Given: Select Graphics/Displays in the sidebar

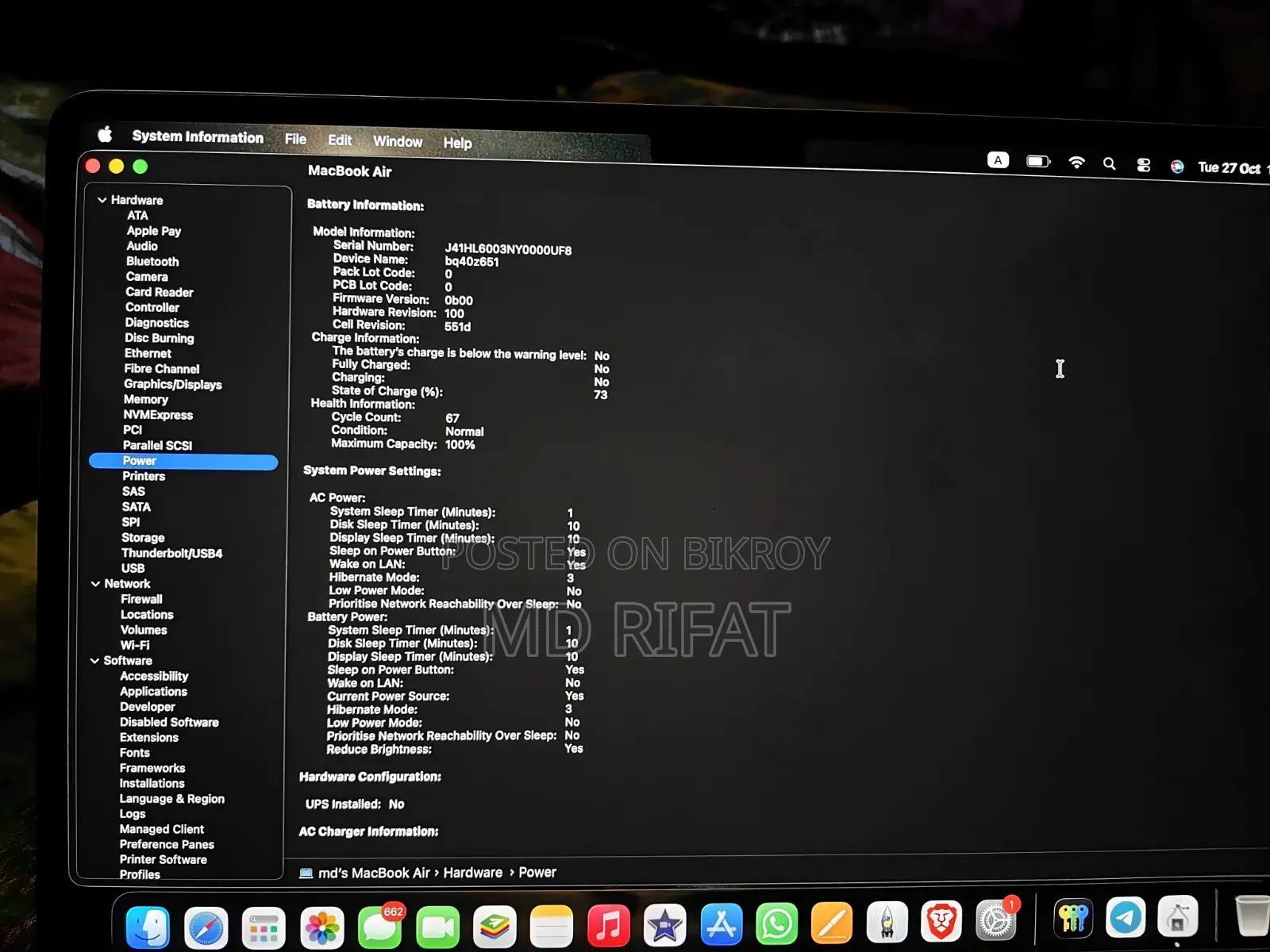Looking at the screenshot, I should point(172,384).
